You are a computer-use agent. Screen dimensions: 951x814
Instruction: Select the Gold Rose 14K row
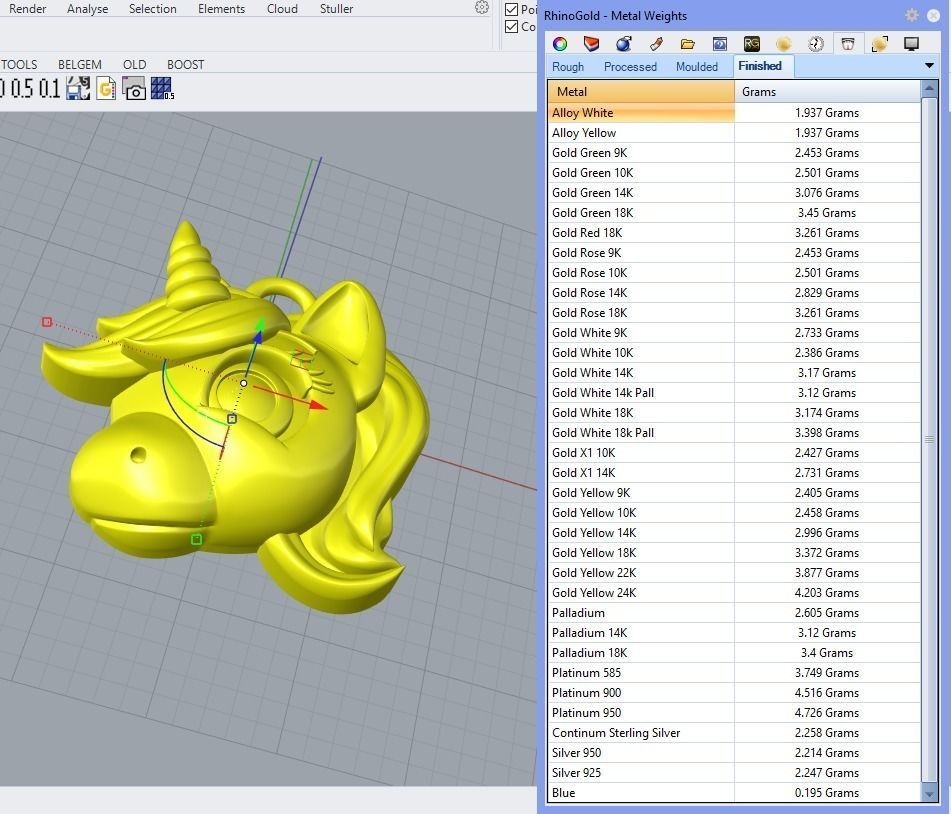(734, 293)
